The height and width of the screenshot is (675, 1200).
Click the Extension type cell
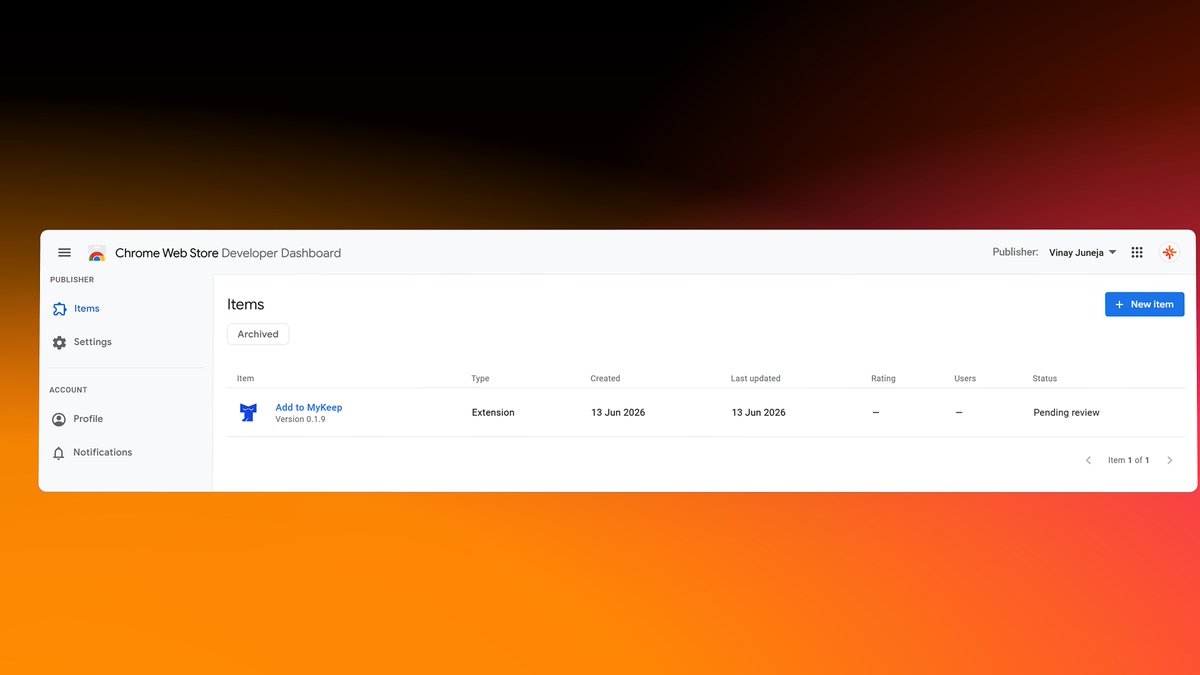click(493, 413)
